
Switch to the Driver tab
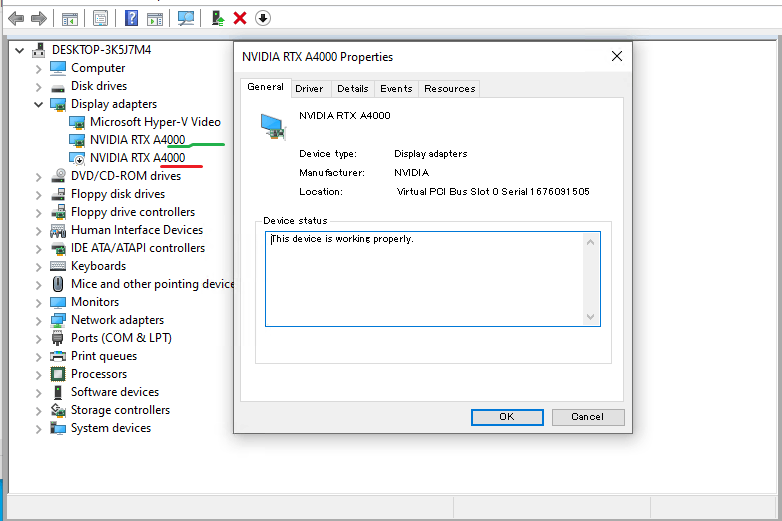309,89
